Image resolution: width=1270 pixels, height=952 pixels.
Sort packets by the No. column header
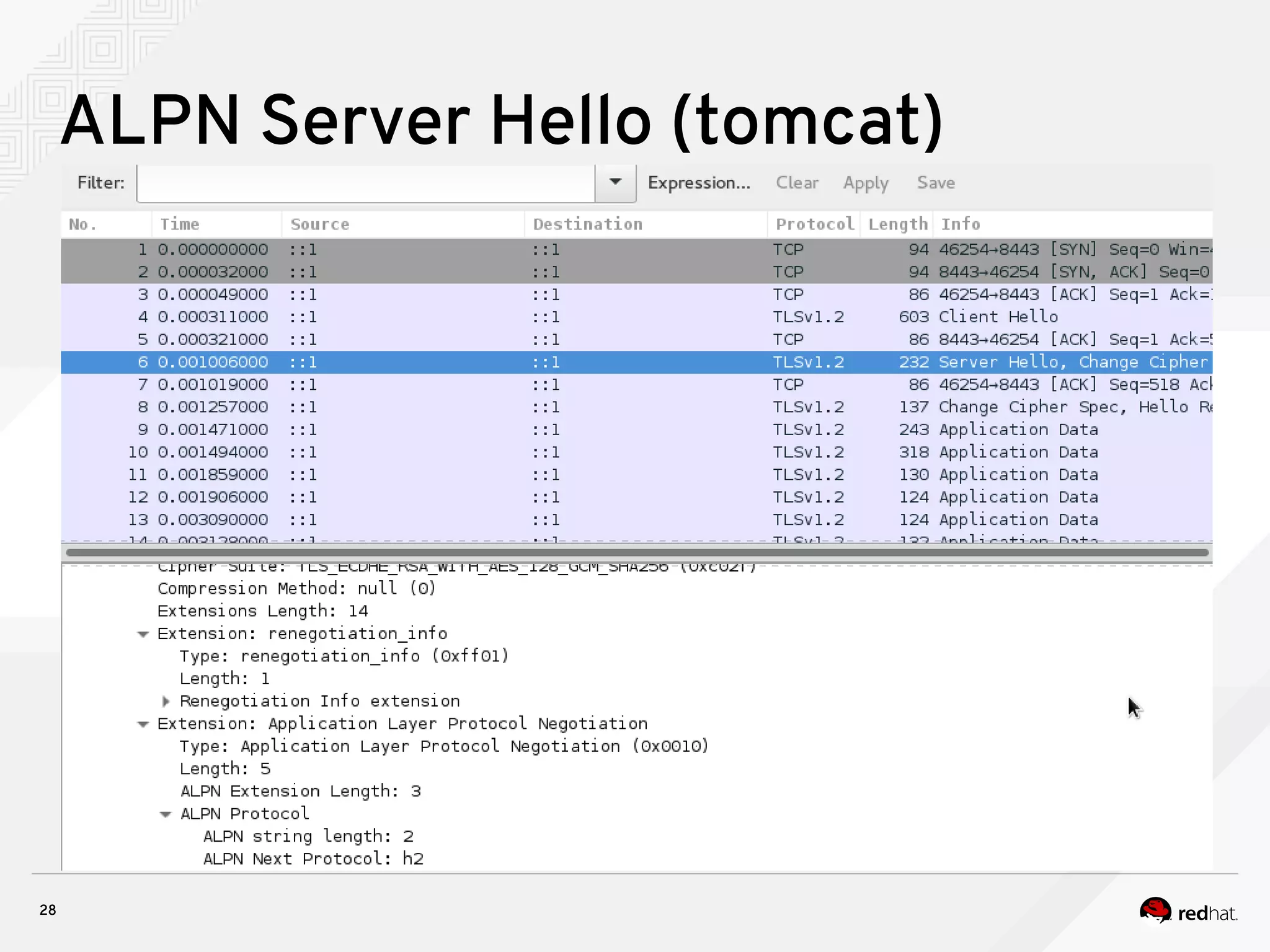106,224
